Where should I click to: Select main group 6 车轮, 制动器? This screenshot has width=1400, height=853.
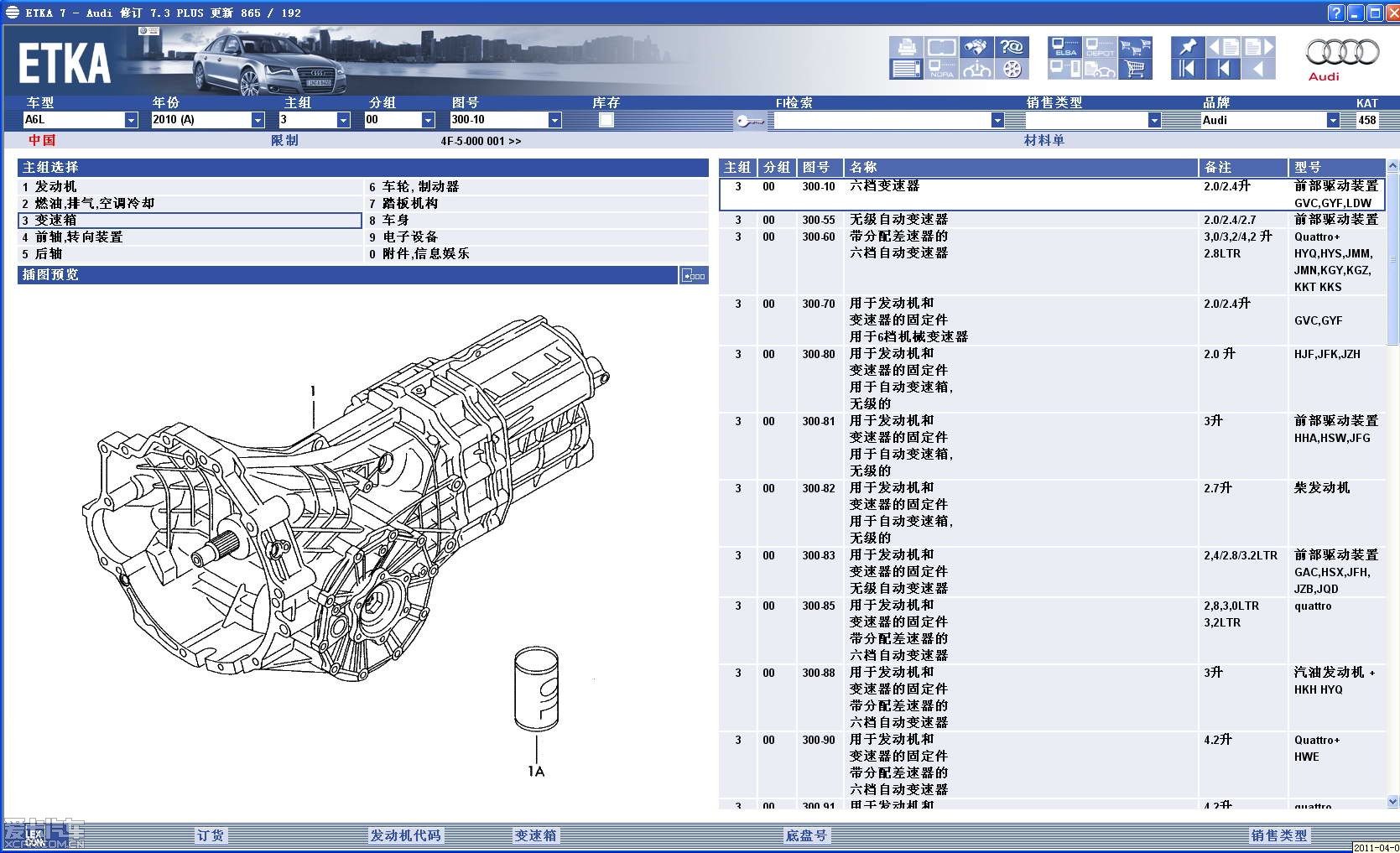[x=537, y=186]
